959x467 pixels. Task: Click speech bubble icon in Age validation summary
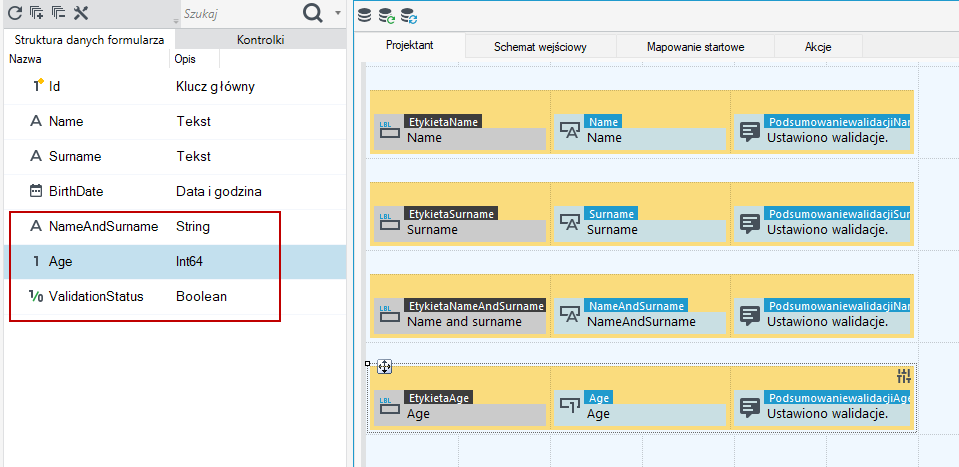coord(750,408)
